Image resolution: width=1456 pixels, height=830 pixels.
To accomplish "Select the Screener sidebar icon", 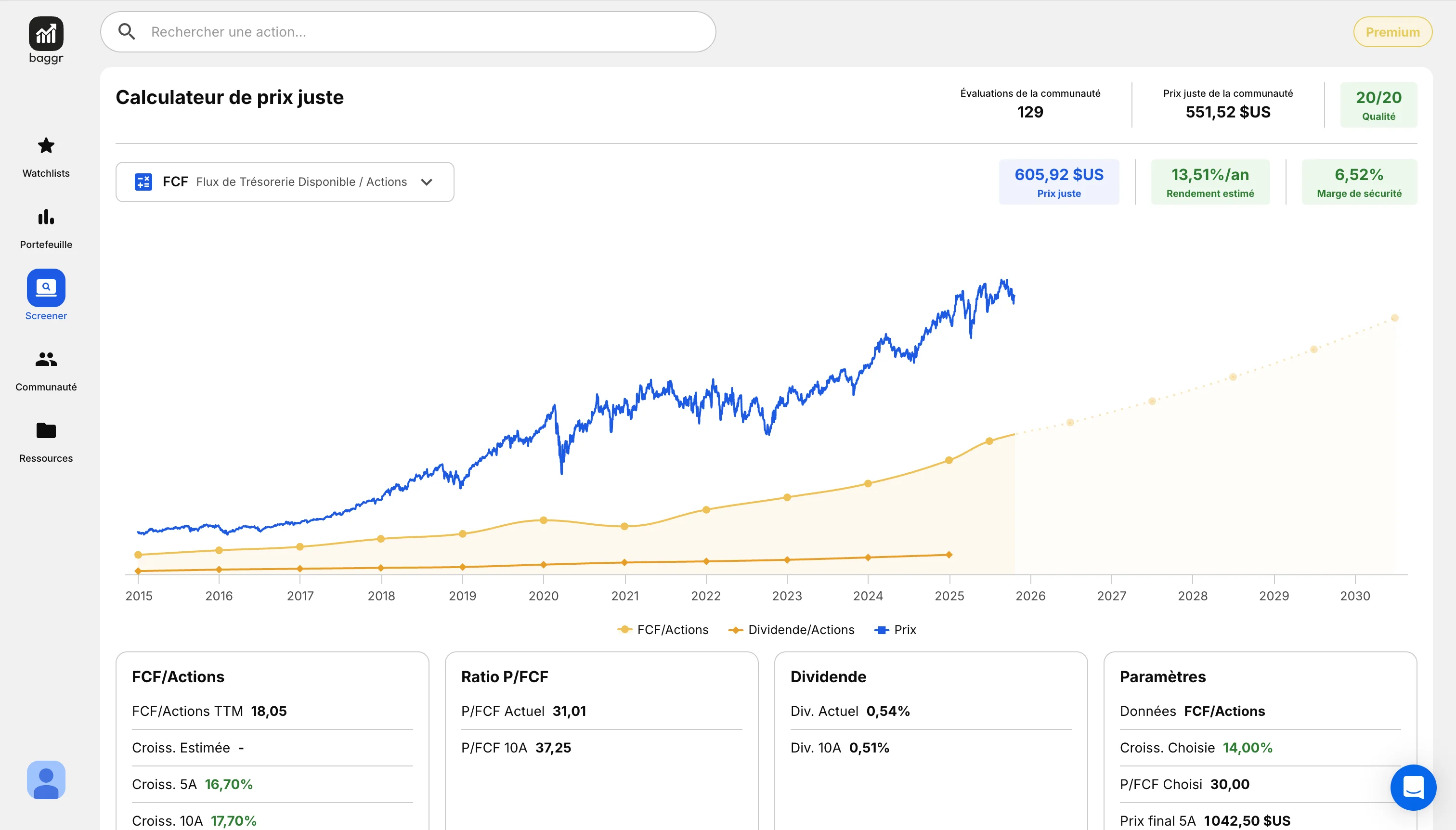I will [x=46, y=288].
